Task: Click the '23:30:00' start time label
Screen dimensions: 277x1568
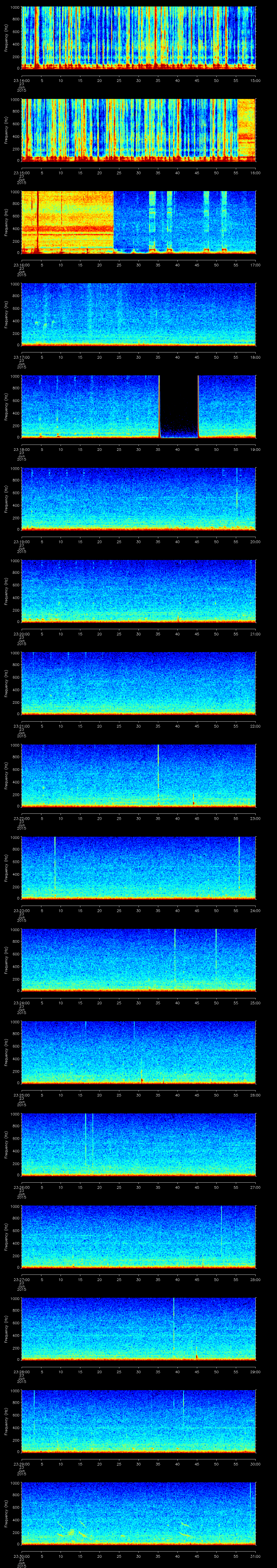Action: 21,1556
